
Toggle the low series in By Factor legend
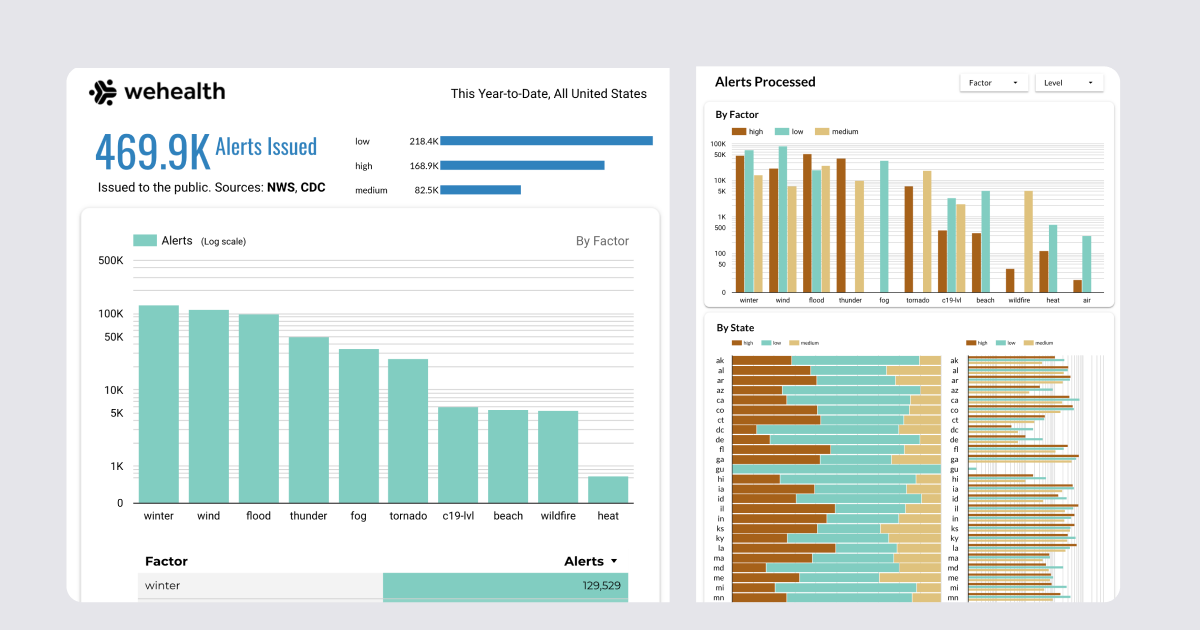(789, 132)
